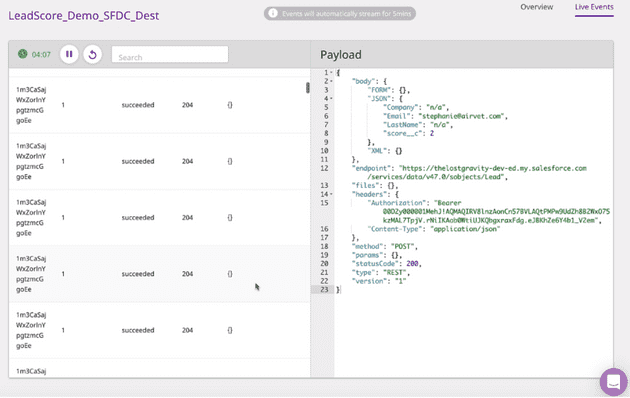Image resolution: width=630 pixels, height=398 pixels.
Task: Collapse the "headers" block fold arrow
Action: coord(331,194)
